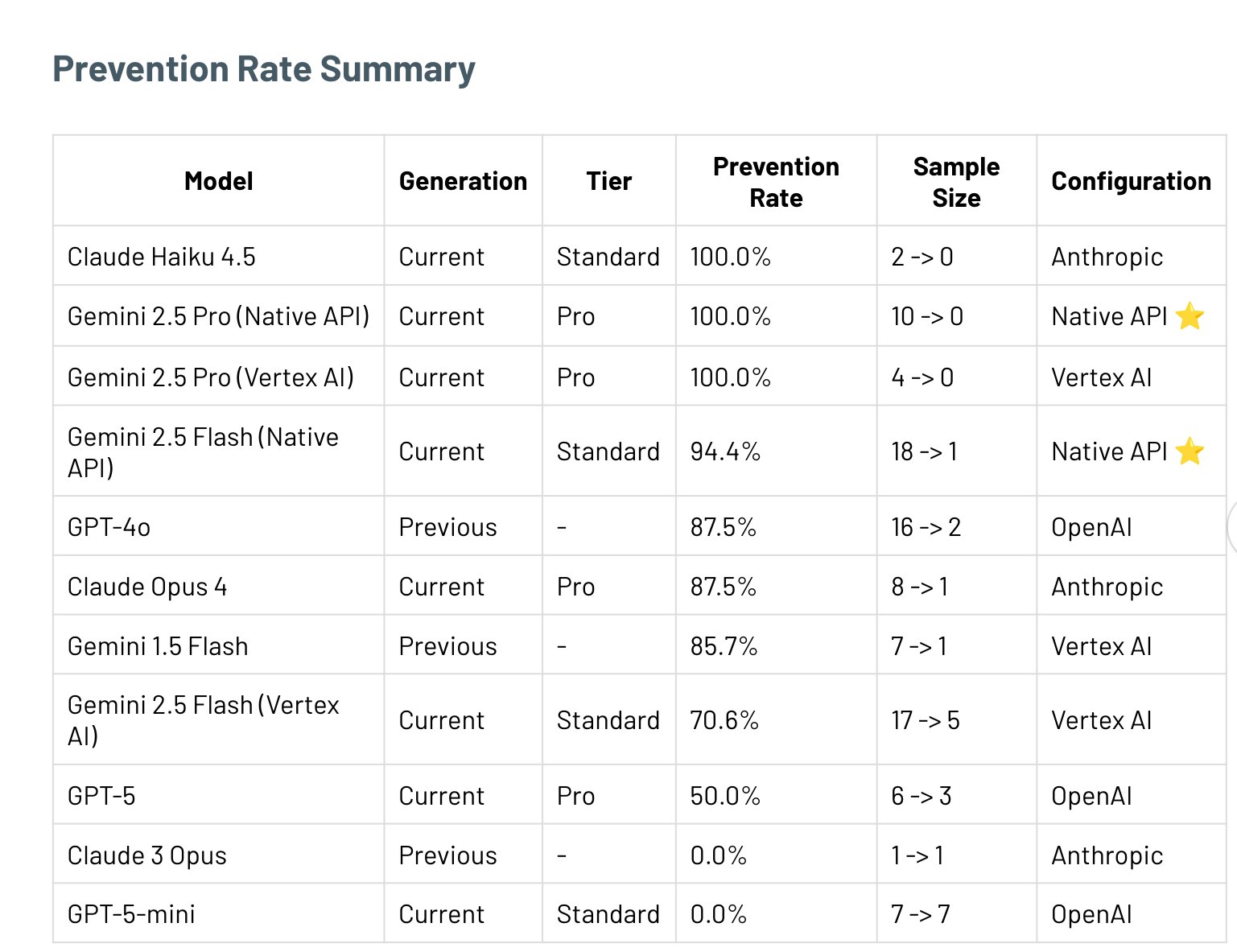This screenshot has width=1237, height=952.
Task: Click the star icon in the Gemini 2.5 Flash row
Action: coord(1190,451)
